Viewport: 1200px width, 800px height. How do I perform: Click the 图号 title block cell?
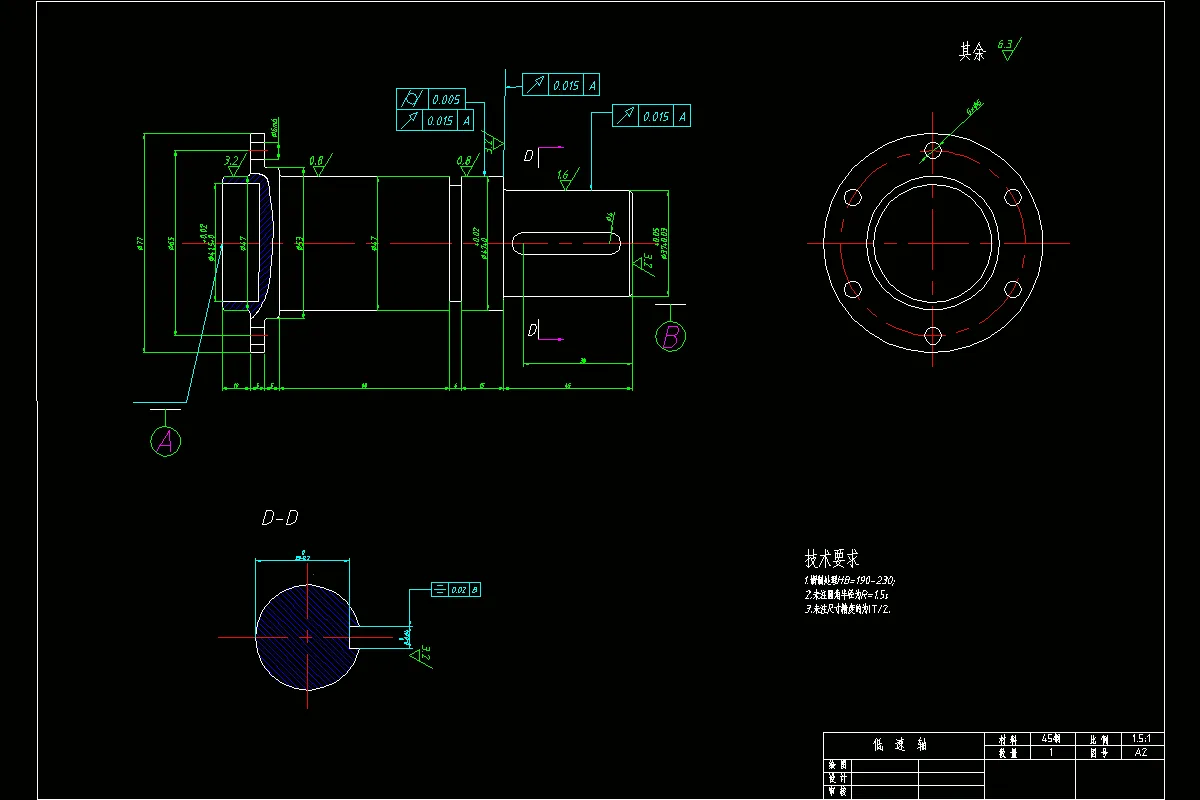click(1098, 752)
